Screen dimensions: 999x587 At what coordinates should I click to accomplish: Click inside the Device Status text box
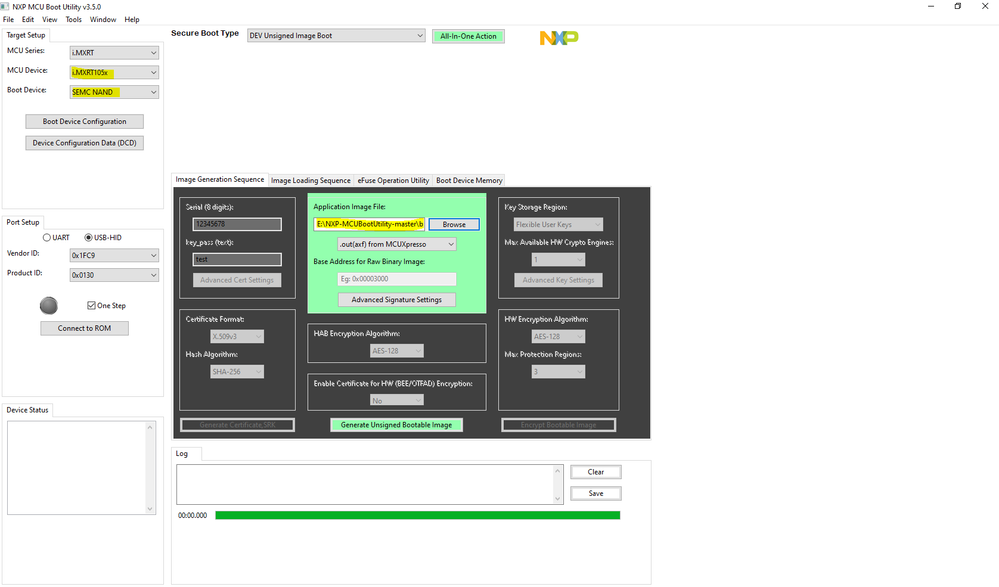click(x=76, y=468)
